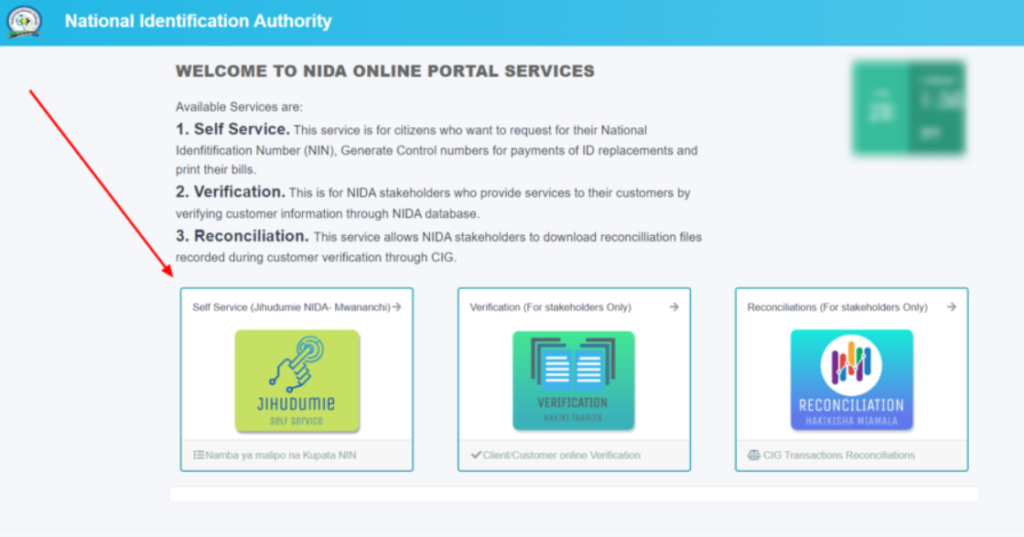
Task: Open the CIG Transactions Reconciliations link
Action: (838, 456)
